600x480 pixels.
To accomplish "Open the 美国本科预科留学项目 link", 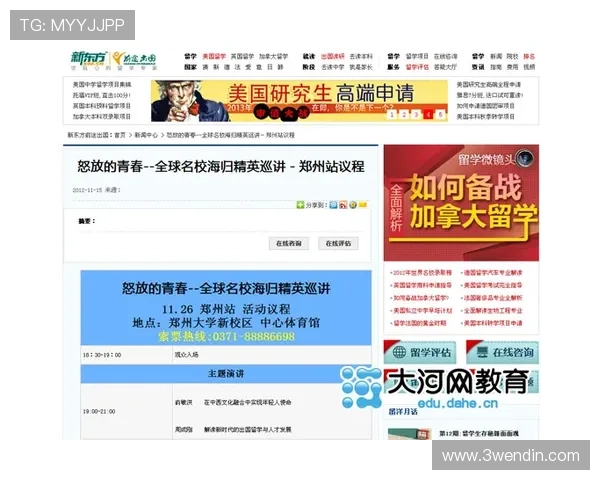I will [x=102, y=106].
